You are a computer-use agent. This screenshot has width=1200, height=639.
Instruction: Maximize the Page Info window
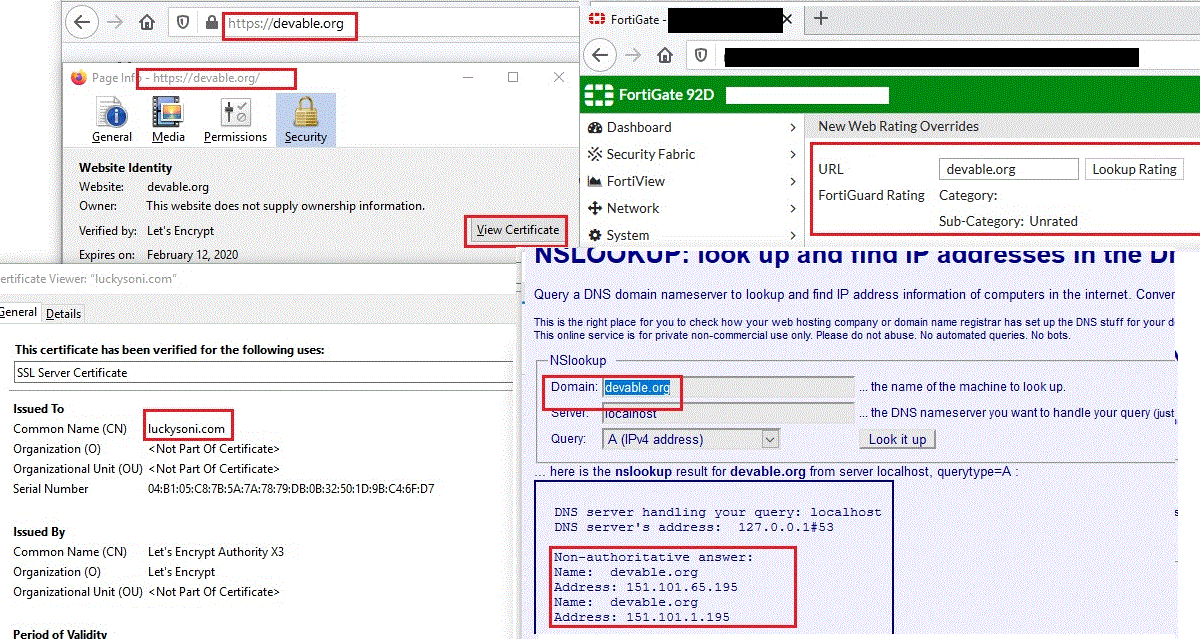point(513,77)
